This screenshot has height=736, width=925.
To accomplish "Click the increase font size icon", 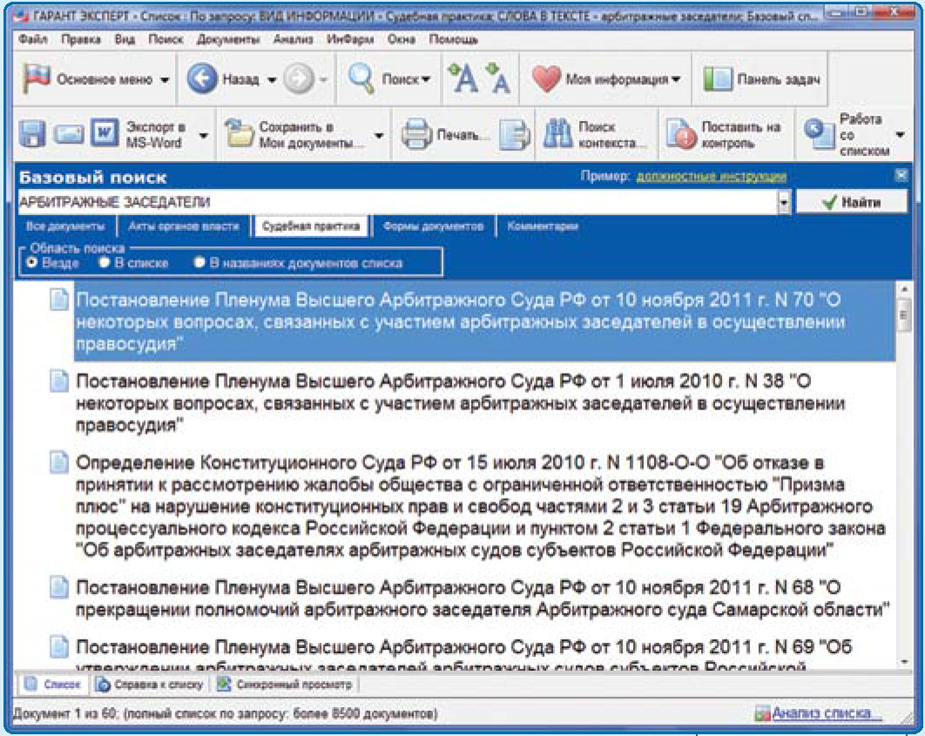I will tap(462, 79).
